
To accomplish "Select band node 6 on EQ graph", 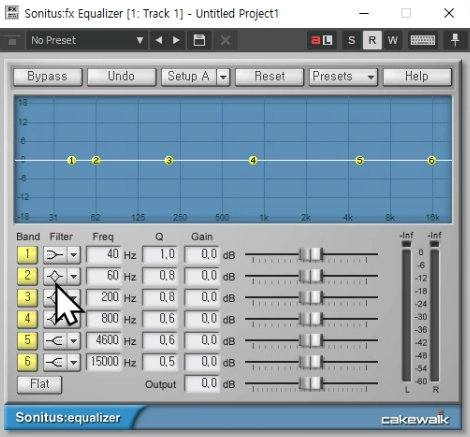I will tap(432, 161).
